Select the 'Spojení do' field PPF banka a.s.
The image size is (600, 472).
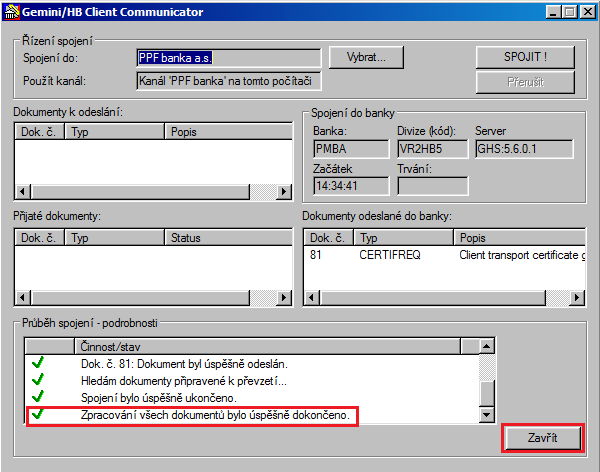point(228,58)
